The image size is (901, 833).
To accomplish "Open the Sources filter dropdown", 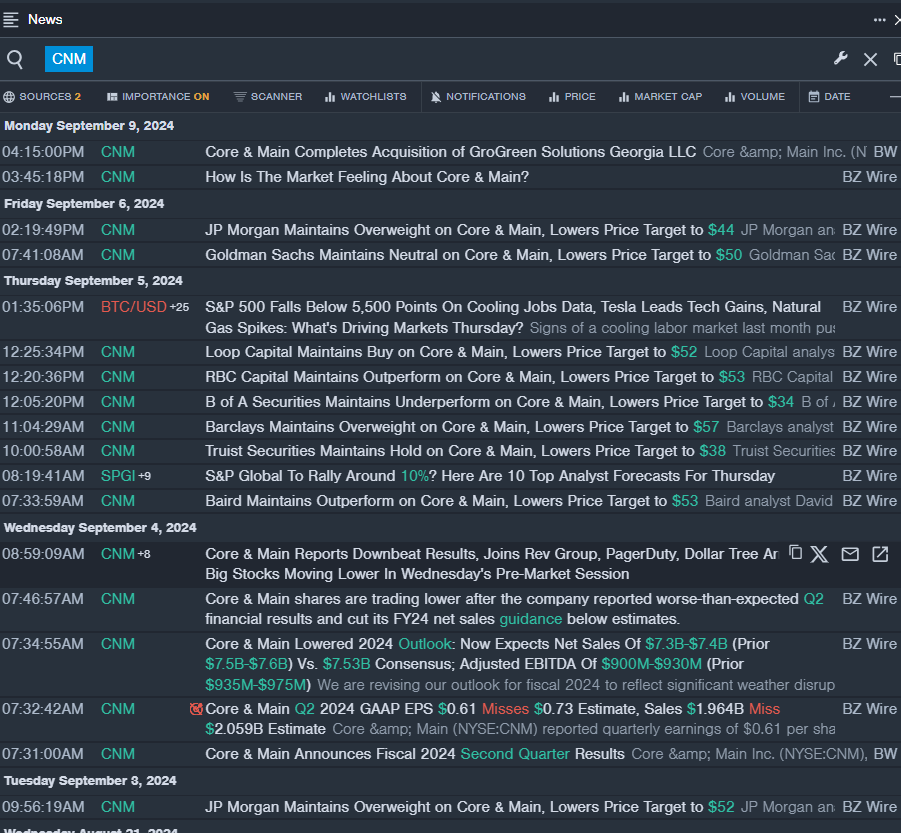I will pyautogui.click(x=42, y=97).
